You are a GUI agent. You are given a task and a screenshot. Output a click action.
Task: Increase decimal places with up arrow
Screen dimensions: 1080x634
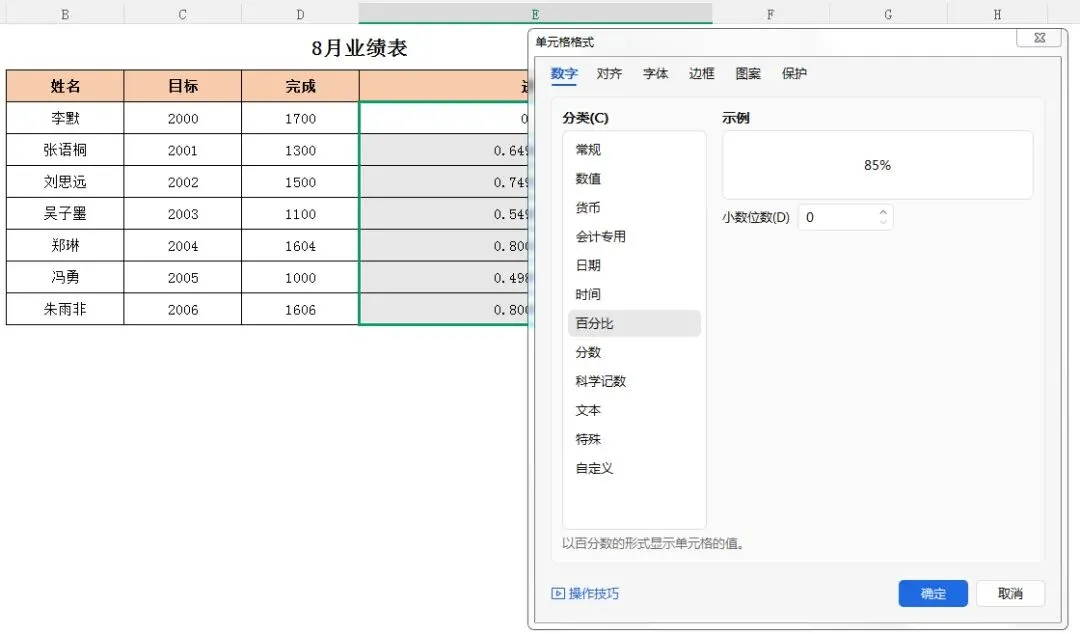pos(884,212)
